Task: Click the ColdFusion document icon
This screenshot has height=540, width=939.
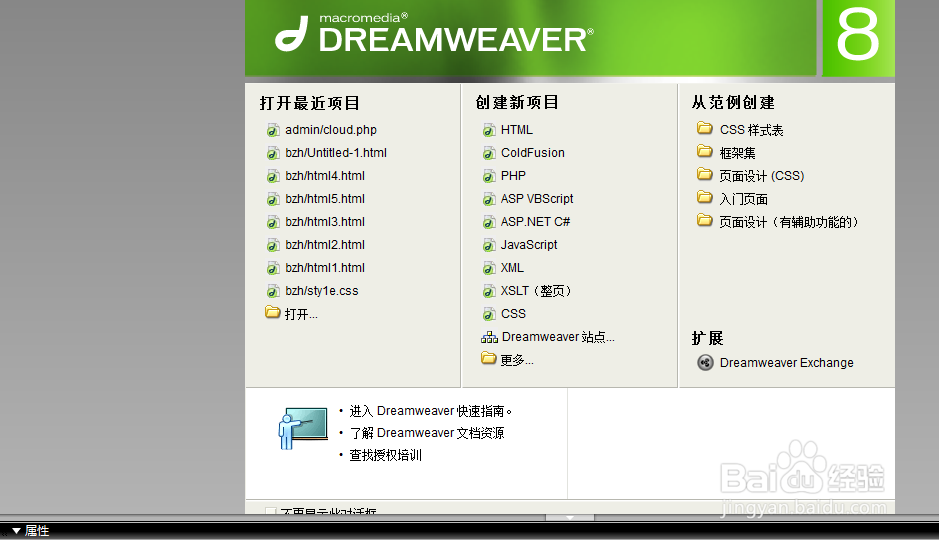Action: [489, 153]
